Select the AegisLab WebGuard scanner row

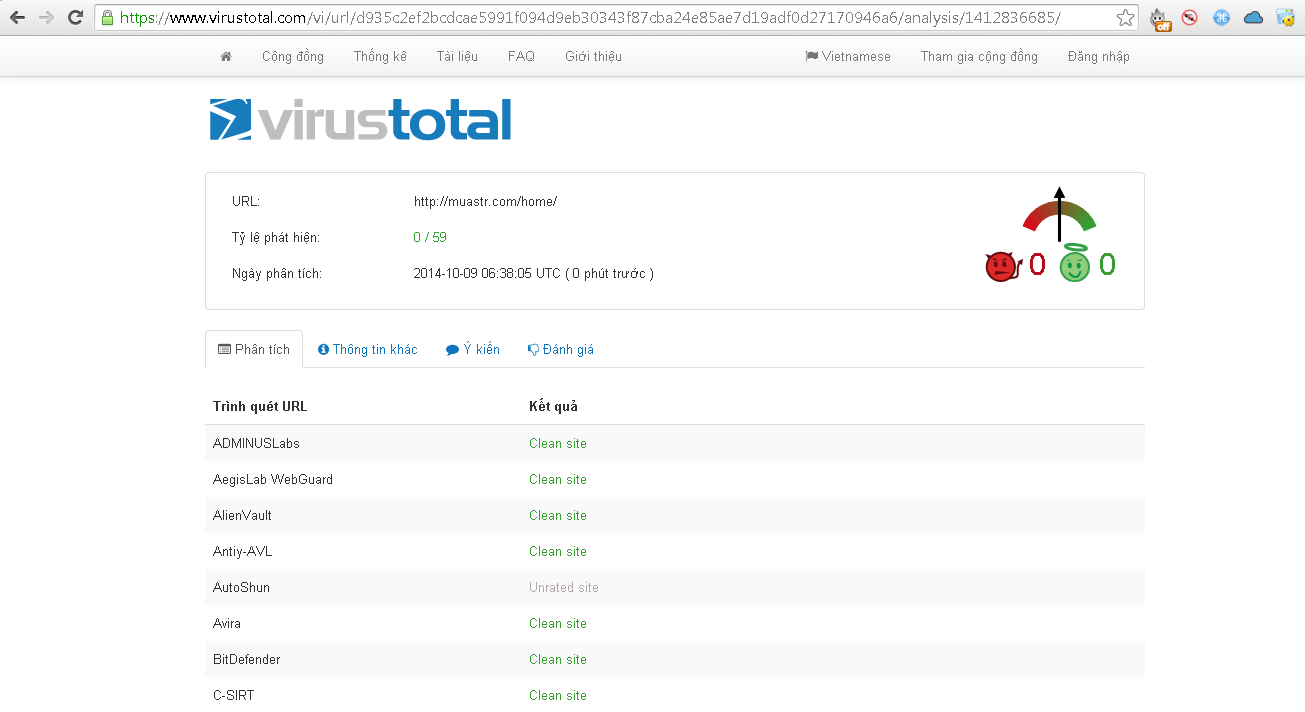point(675,479)
